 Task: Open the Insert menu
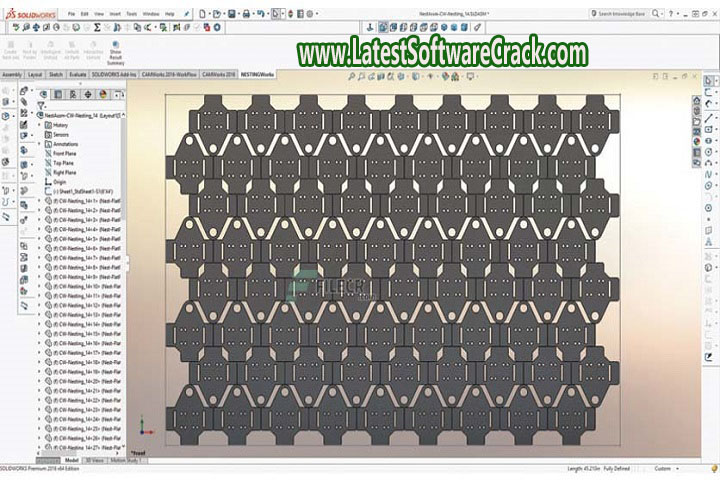pos(115,14)
